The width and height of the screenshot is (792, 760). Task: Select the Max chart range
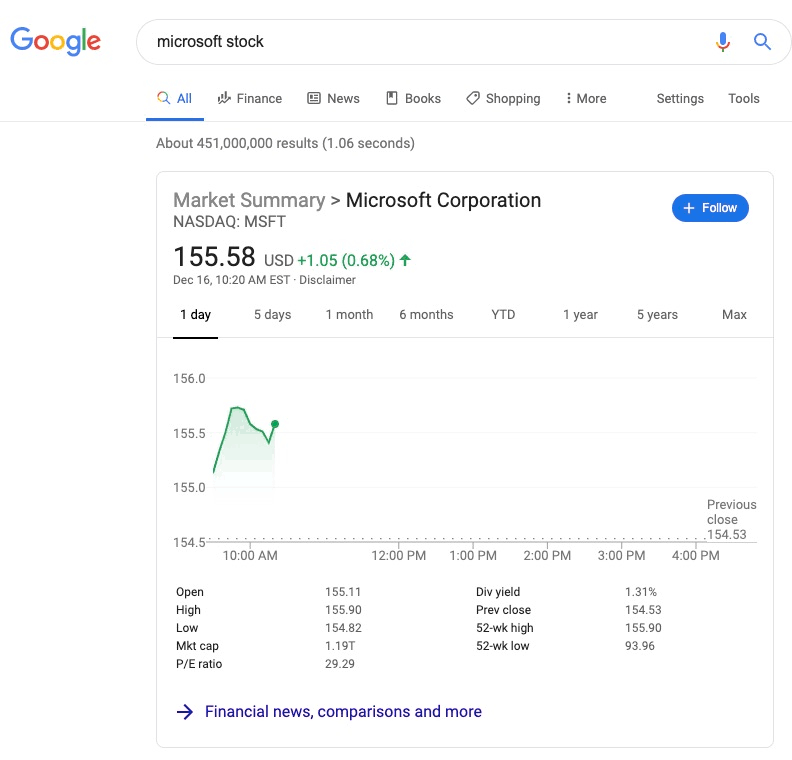[x=734, y=315]
